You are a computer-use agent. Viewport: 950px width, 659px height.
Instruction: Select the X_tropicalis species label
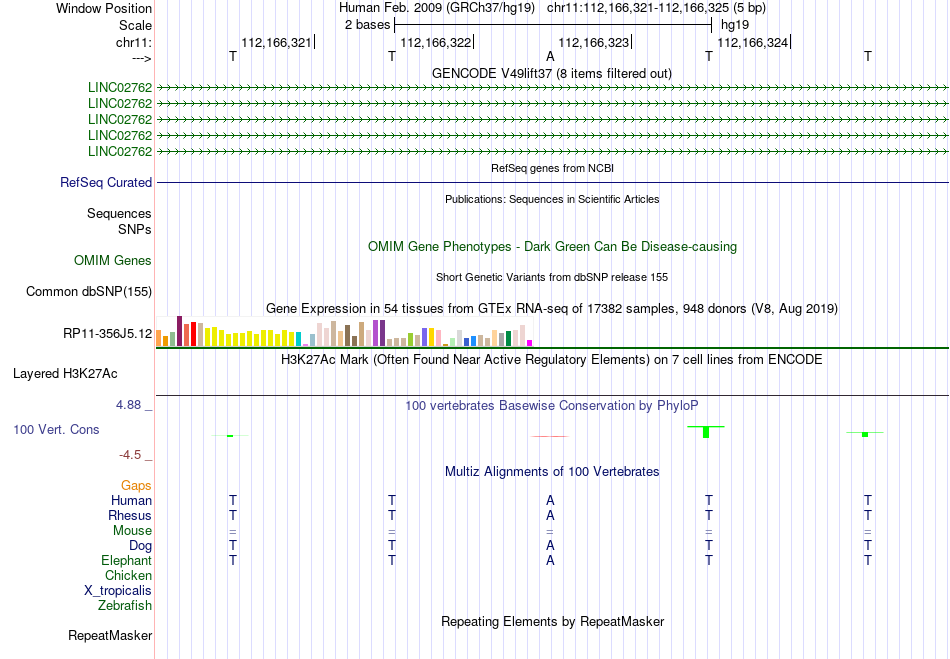tap(118, 591)
